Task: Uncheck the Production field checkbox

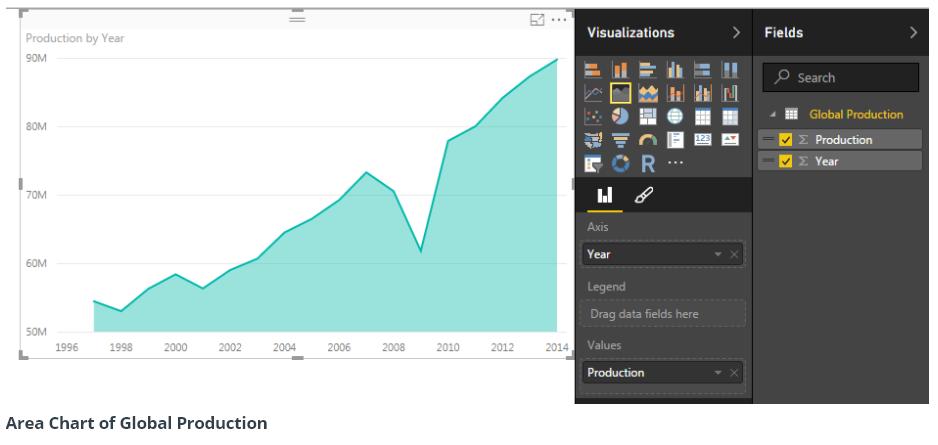Action: tap(785, 140)
